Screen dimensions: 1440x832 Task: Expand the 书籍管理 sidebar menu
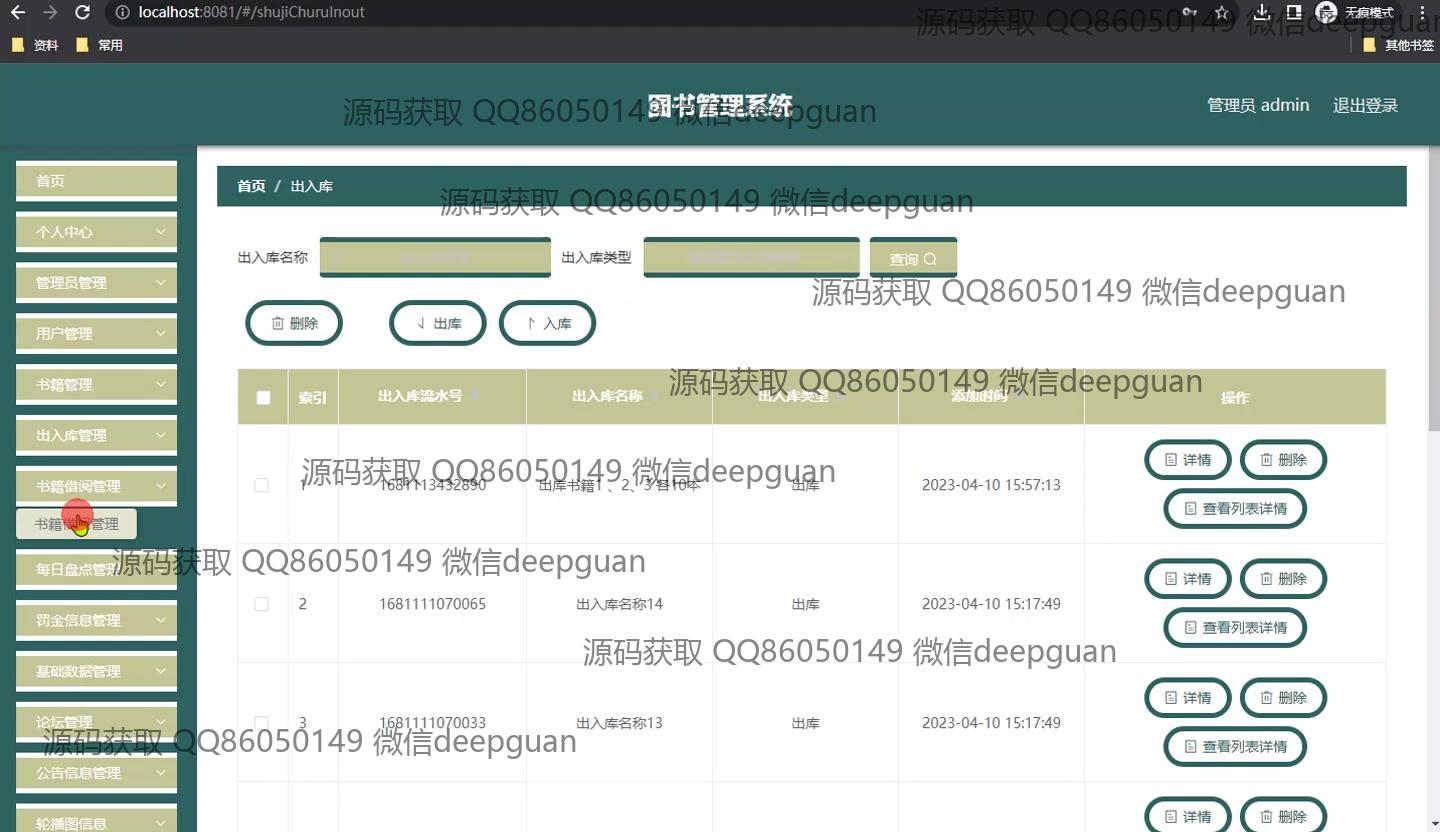96,384
